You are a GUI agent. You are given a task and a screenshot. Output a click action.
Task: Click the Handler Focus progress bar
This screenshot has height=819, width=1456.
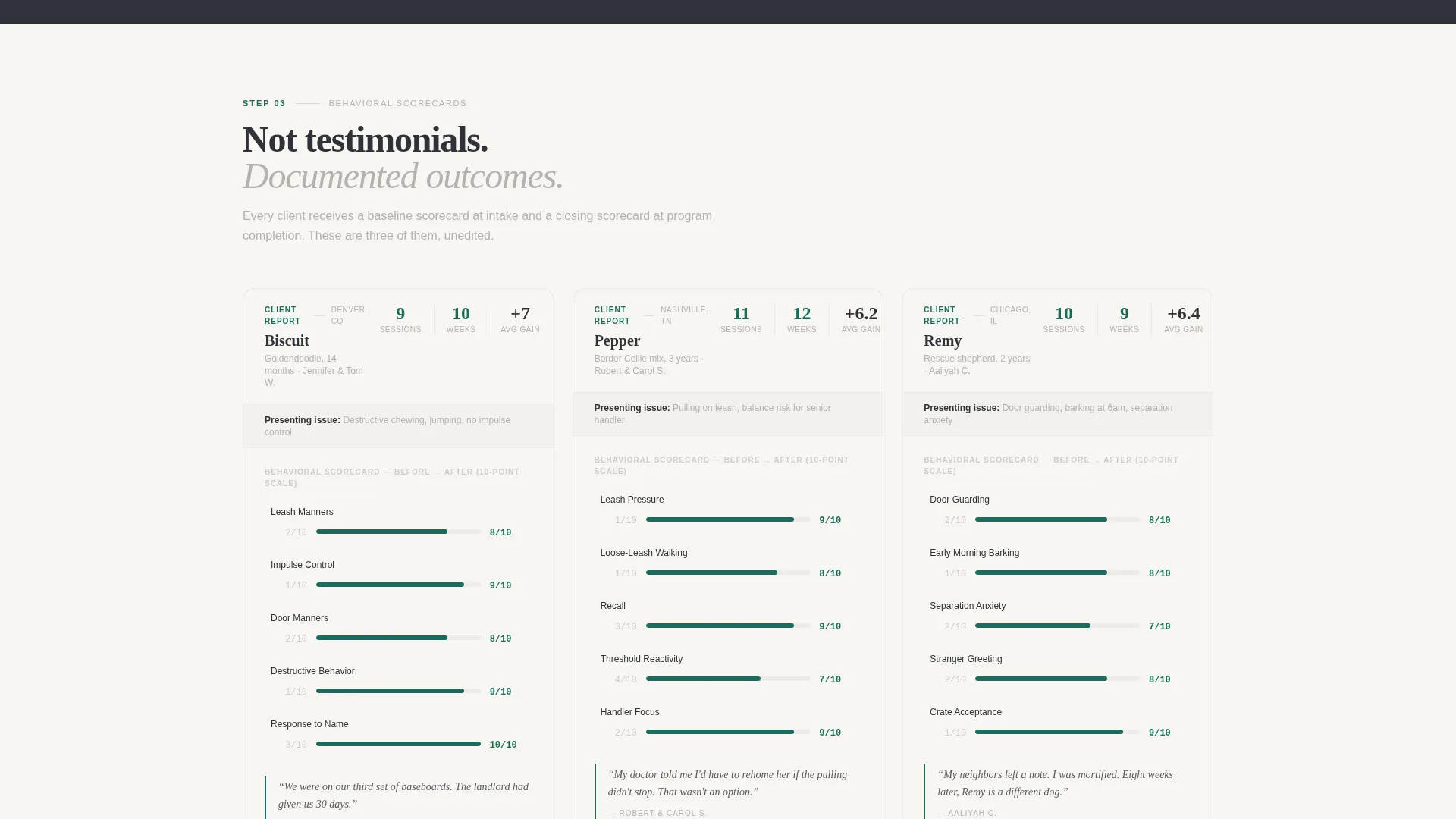[728, 732]
